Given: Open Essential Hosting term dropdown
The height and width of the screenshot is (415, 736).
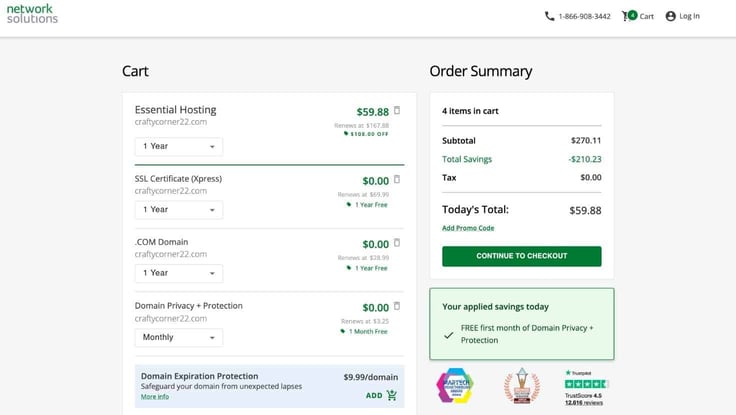Looking at the screenshot, I should tap(179, 146).
